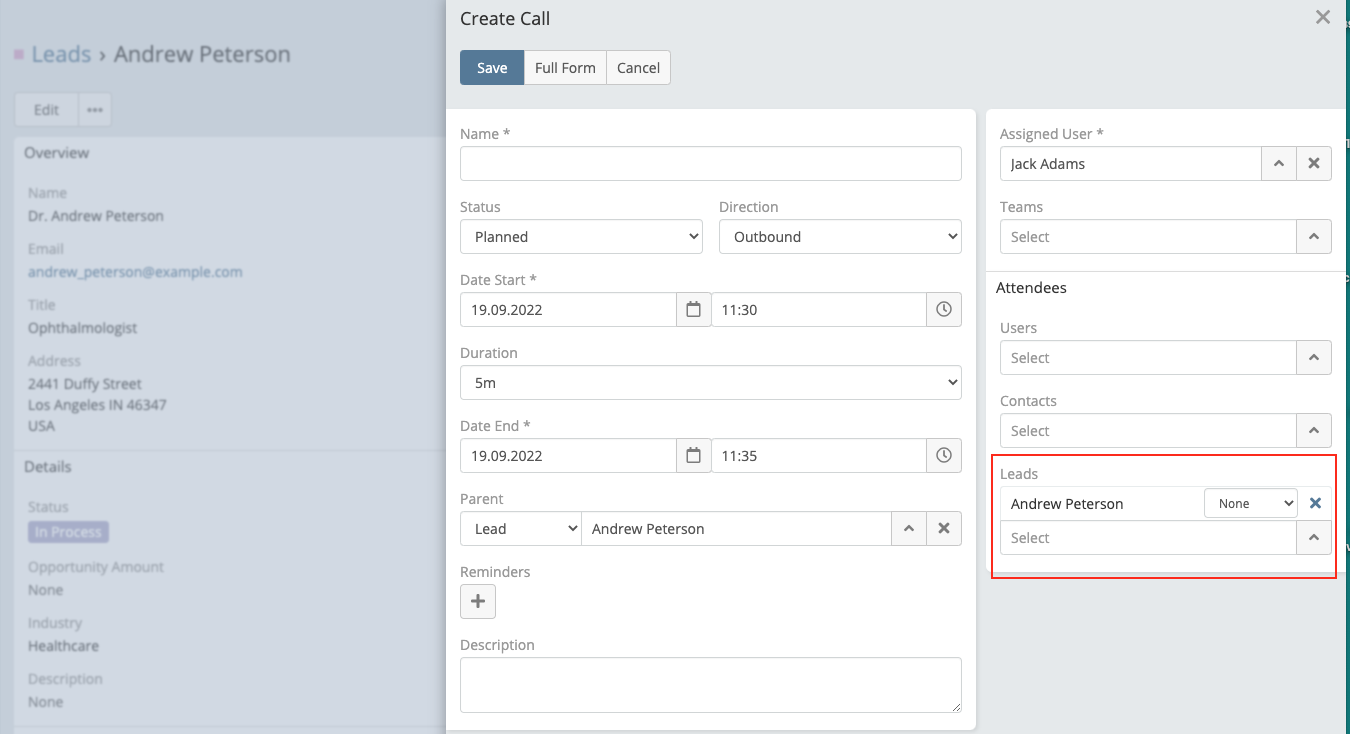Expand the Duration dropdown set to 5m
This screenshot has width=1350, height=734.
710,382
